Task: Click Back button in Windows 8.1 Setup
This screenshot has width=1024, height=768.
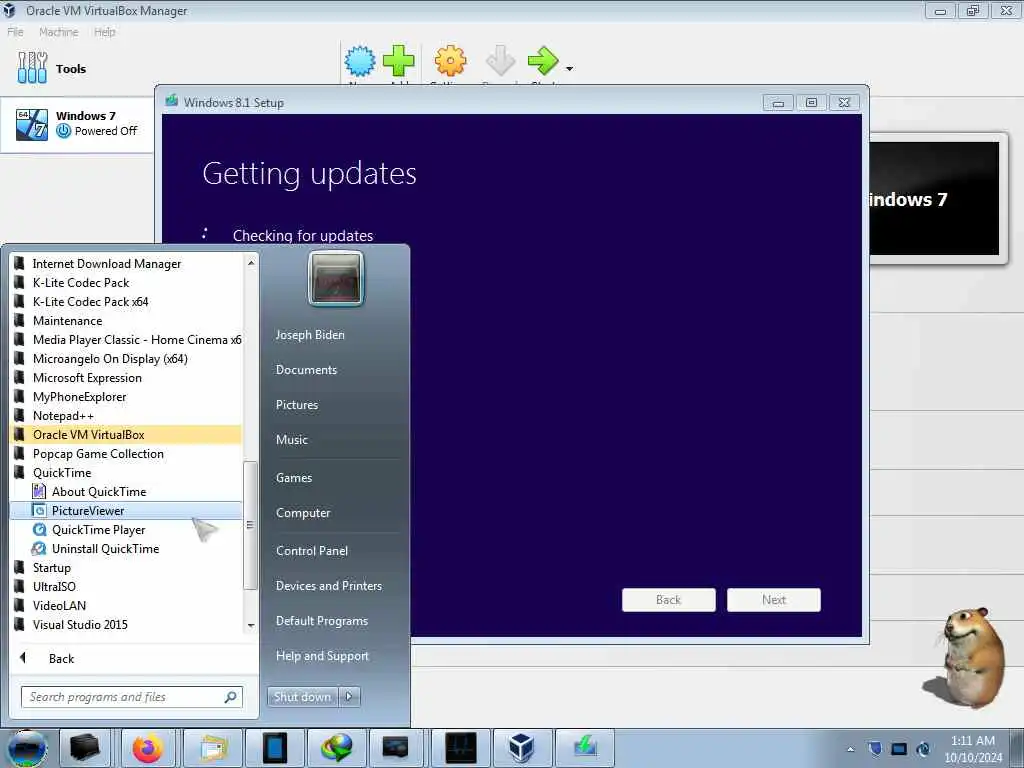Action: (669, 600)
